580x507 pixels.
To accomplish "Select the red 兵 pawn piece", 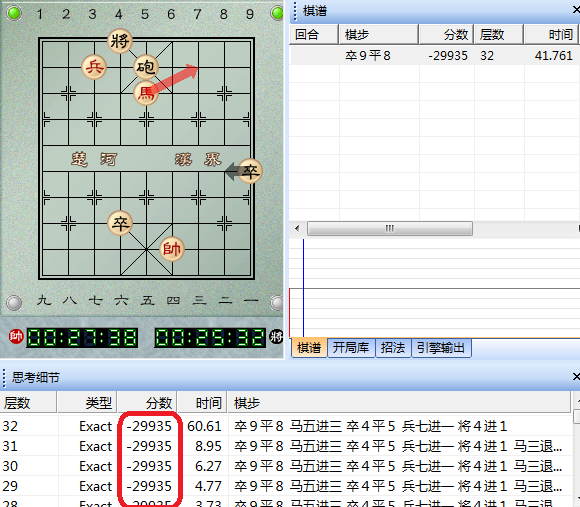I will pos(94,67).
